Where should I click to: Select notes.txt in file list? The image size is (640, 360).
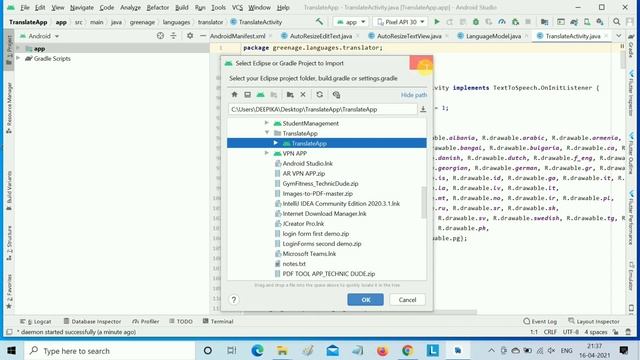point(294,264)
